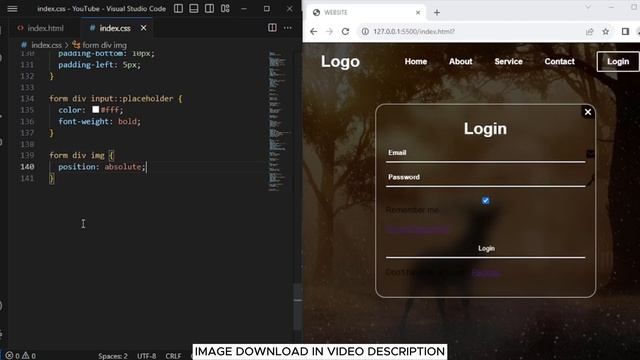Click the editor vertical scrollbar thumb
Viewport: 640px width, 360px height.
pyautogui.click(x=298, y=306)
